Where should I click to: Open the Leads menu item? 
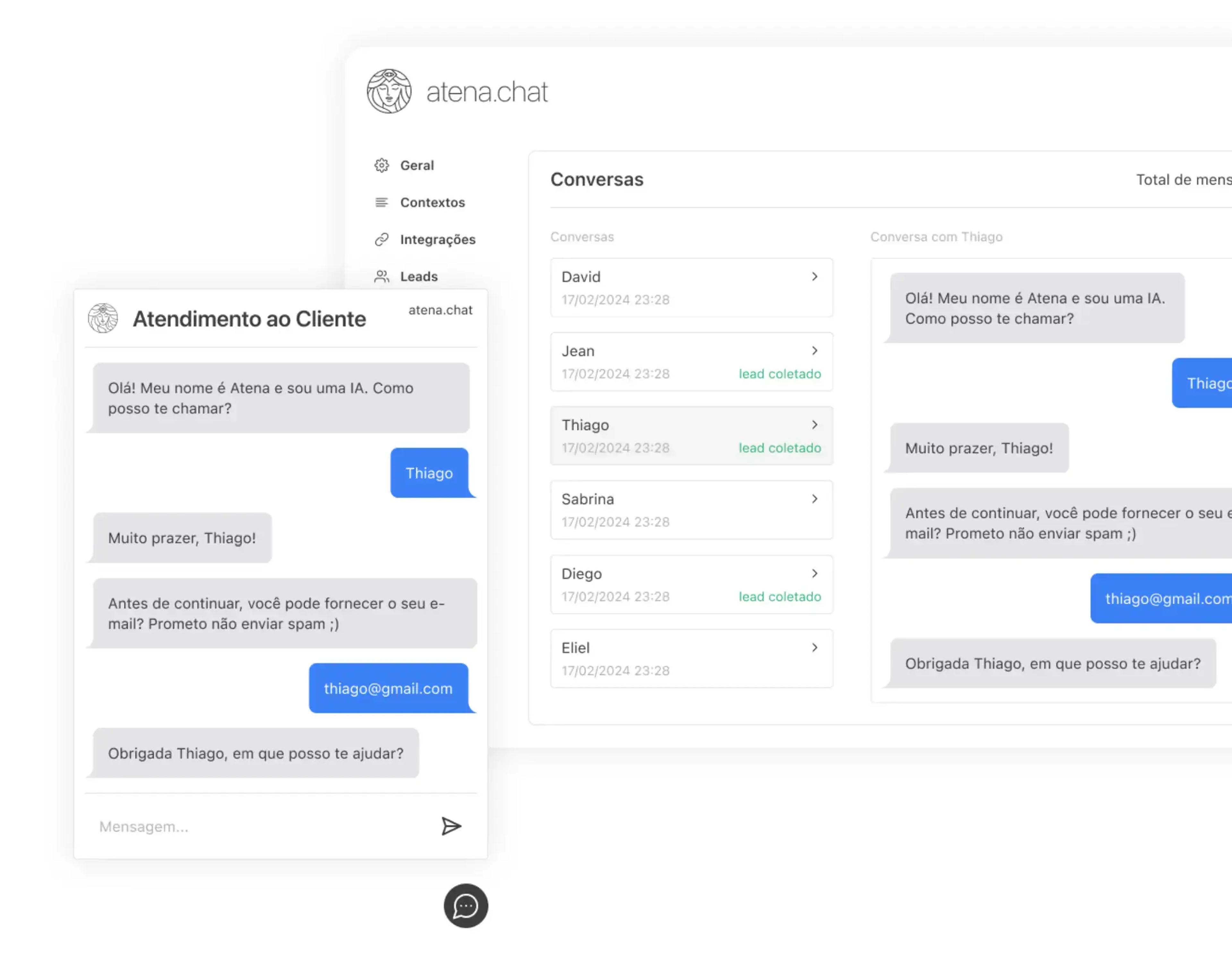[x=419, y=277]
